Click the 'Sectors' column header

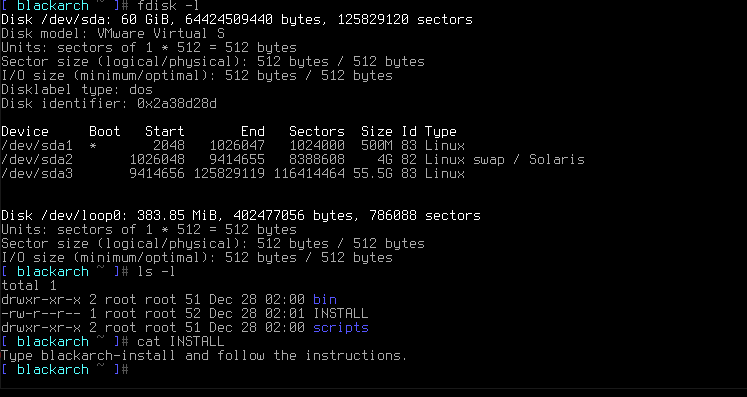click(x=317, y=132)
